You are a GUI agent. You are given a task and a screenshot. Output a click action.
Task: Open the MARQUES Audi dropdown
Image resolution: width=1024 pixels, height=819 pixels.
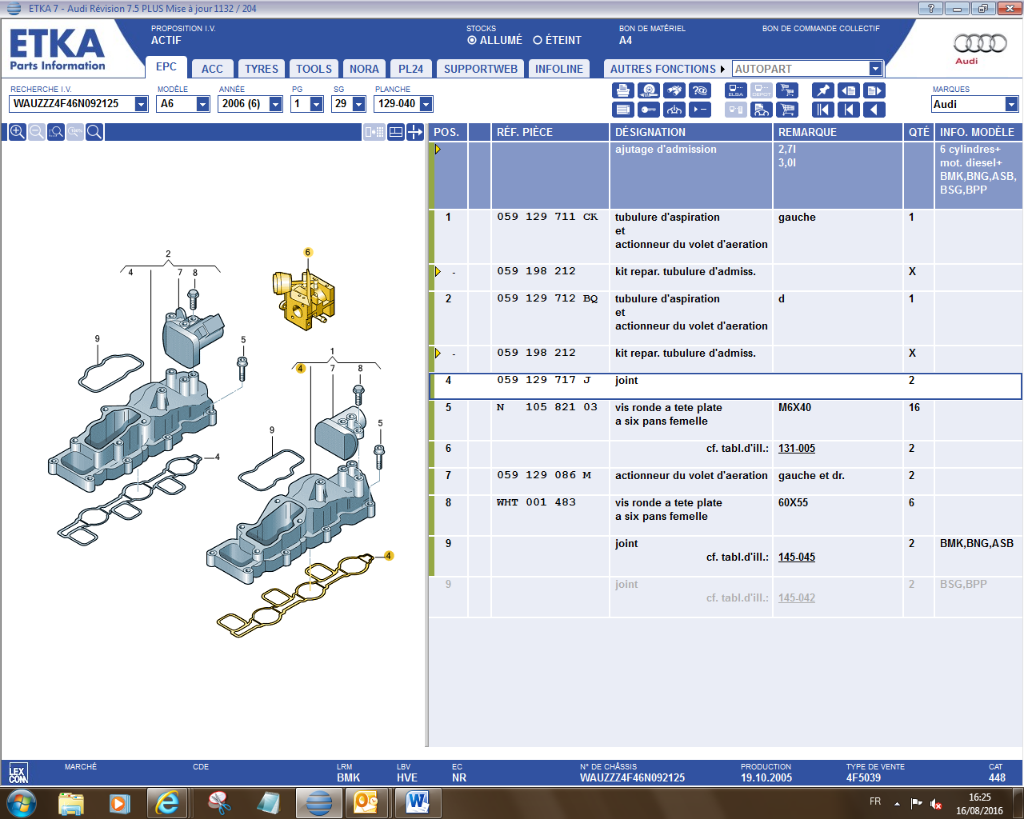coord(1010,104)
